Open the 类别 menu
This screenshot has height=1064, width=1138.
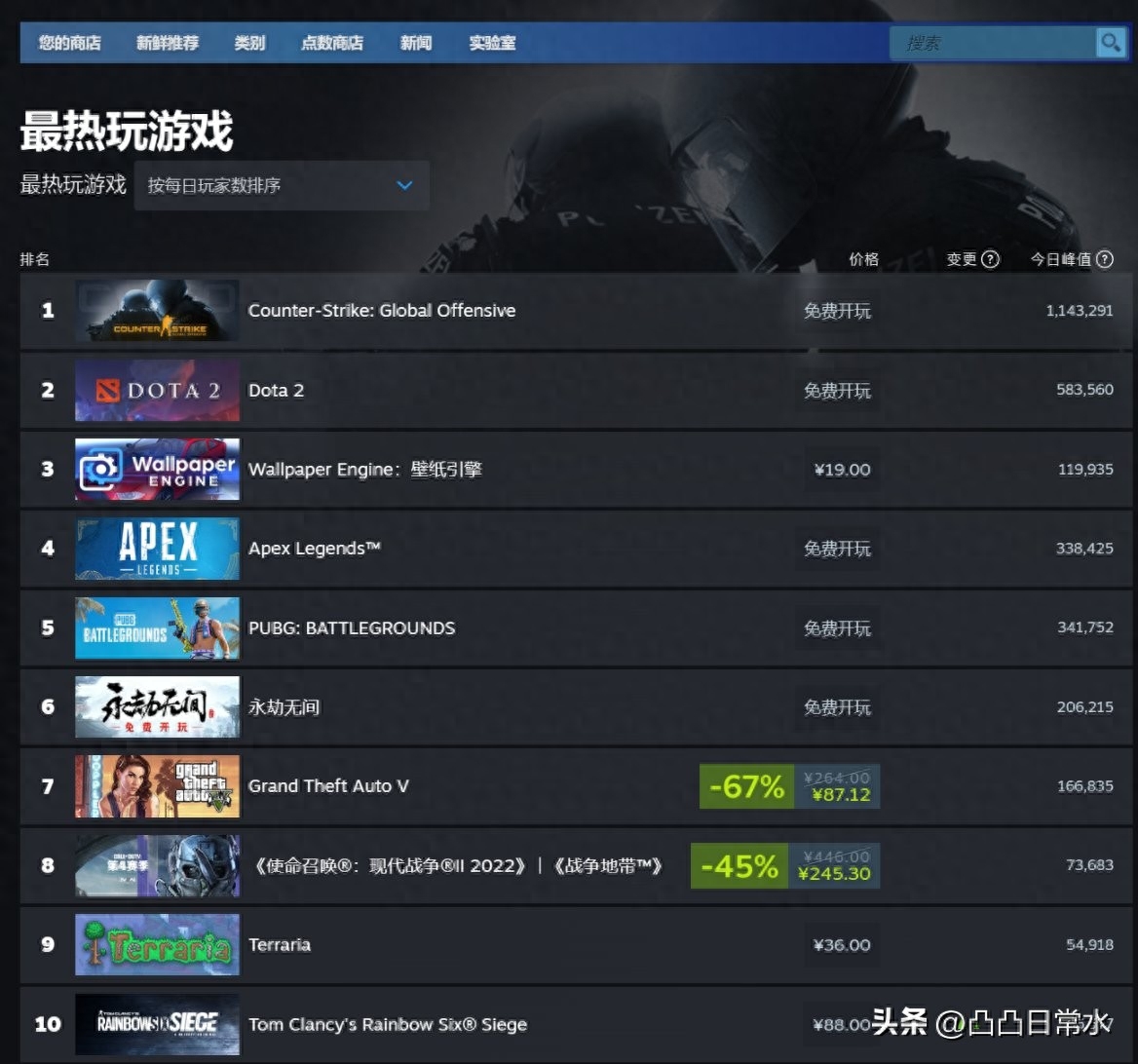[249, 43]
